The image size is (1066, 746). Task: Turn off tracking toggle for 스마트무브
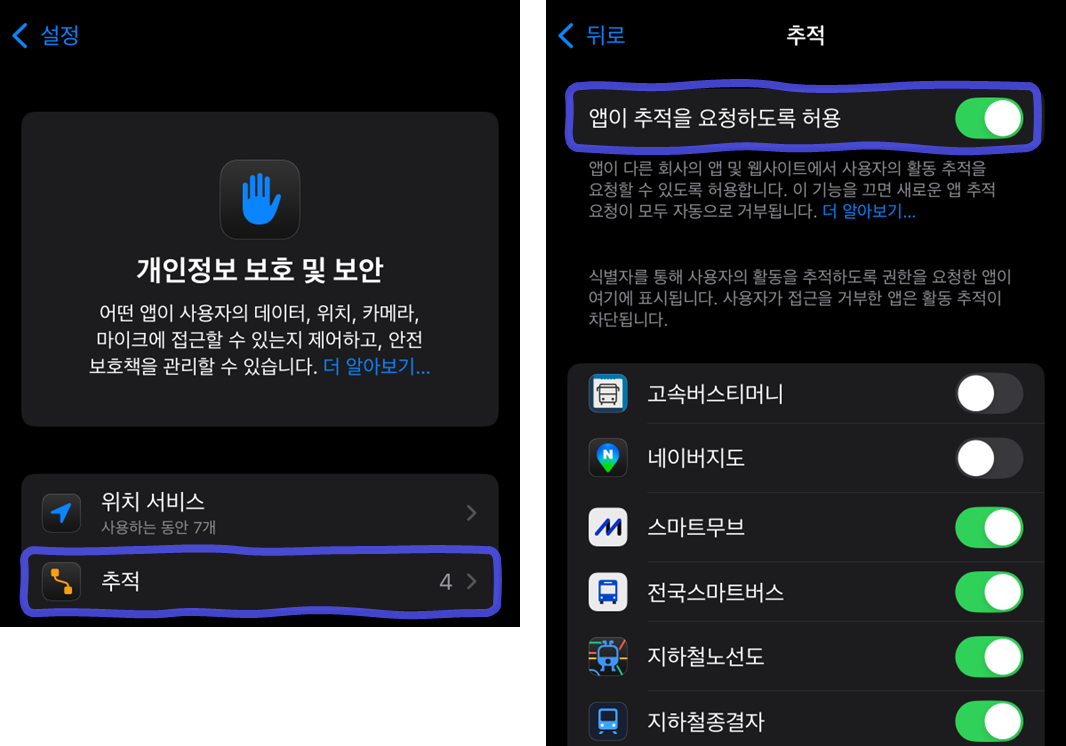988,527
